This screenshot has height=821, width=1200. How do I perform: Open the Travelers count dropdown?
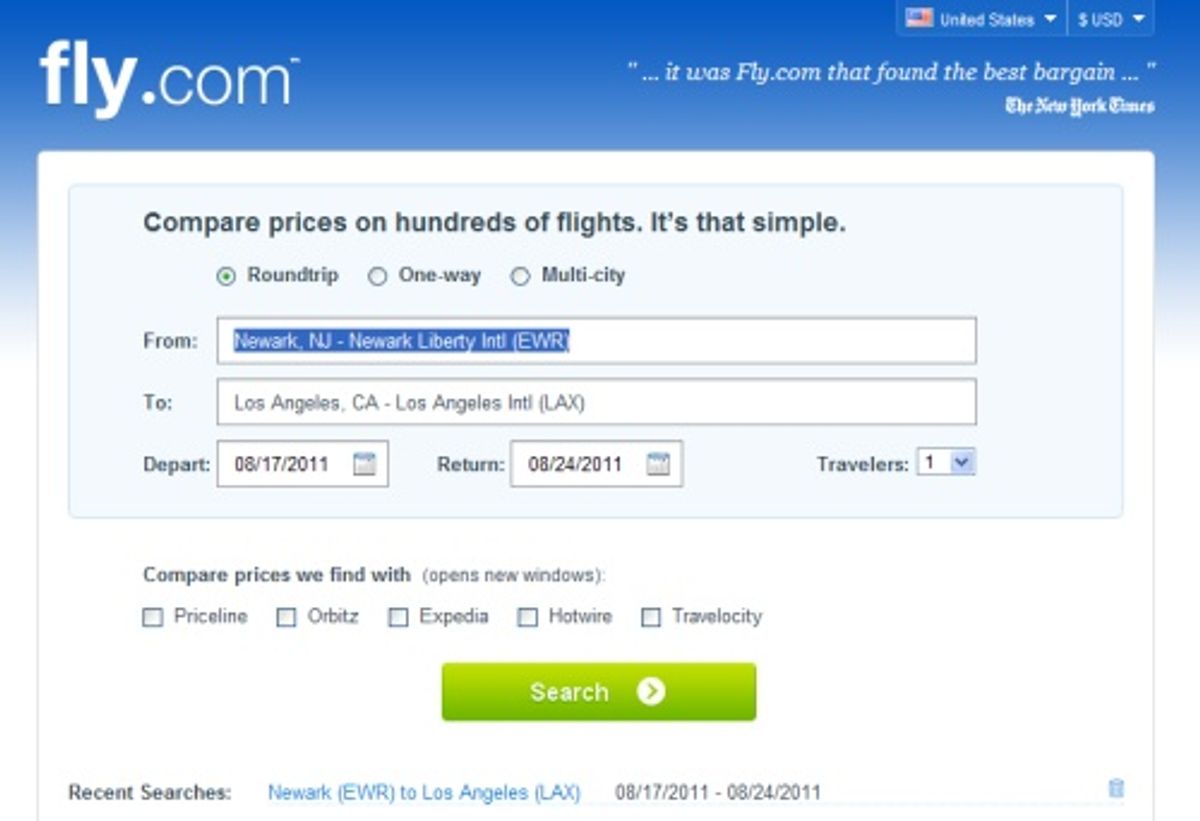coord(946,461)
